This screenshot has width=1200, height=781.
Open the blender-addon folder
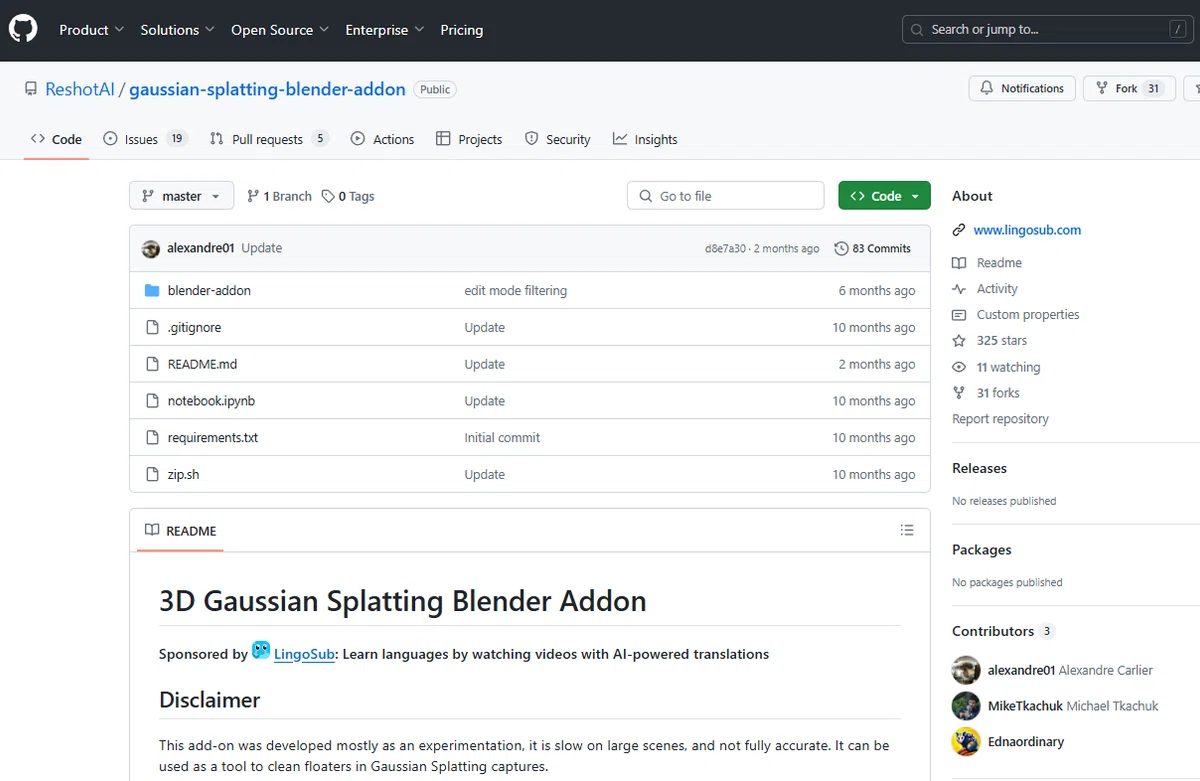(209, 290)
